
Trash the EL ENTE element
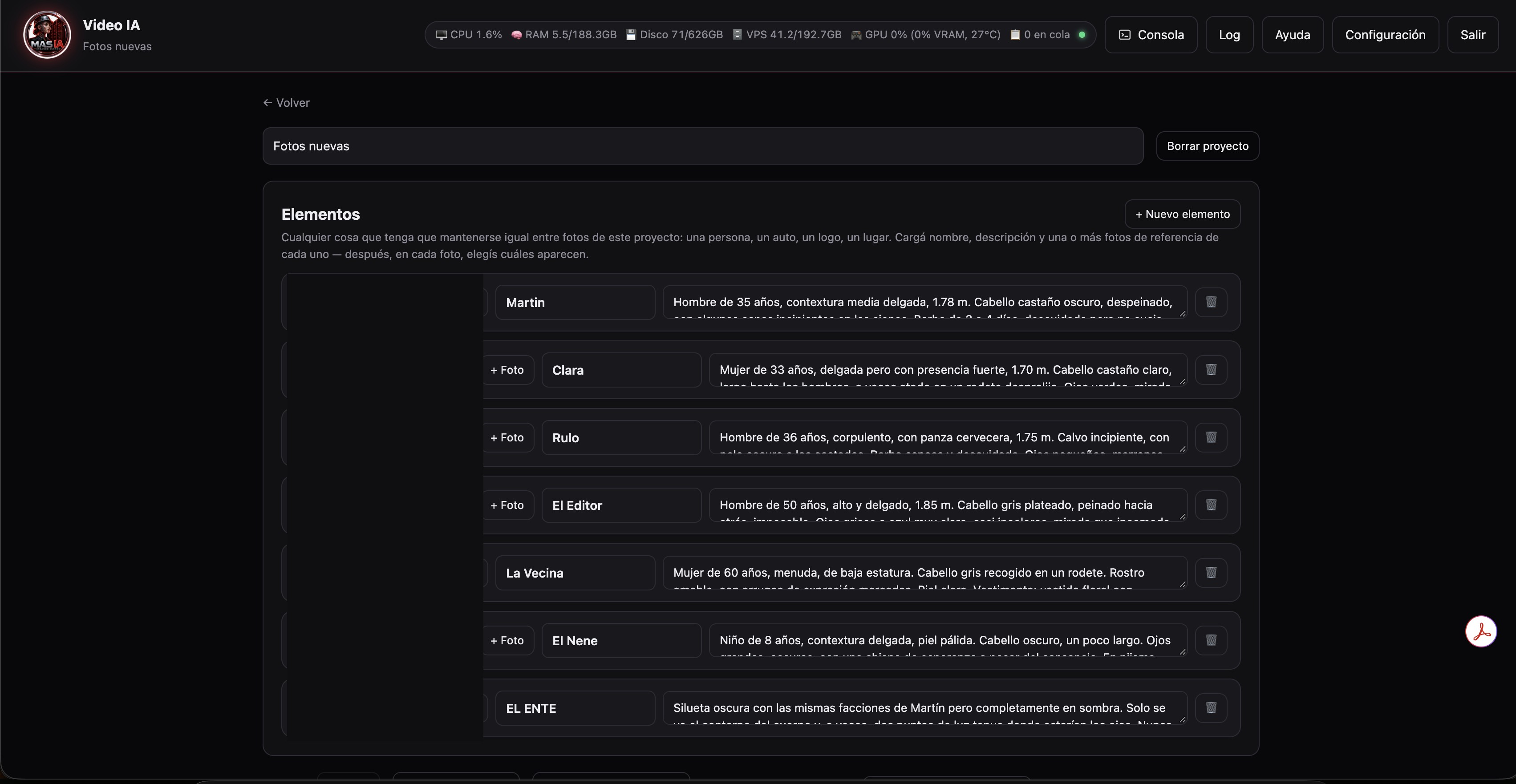tap(1211, 707)
